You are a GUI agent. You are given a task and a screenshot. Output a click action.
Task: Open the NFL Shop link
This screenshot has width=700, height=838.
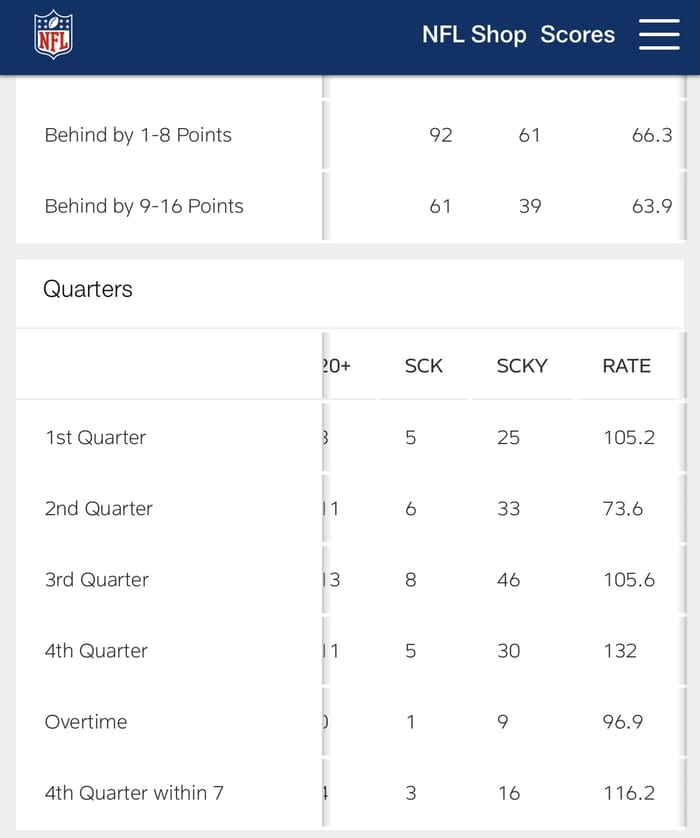pyautogui.click(x=474, y=35)
